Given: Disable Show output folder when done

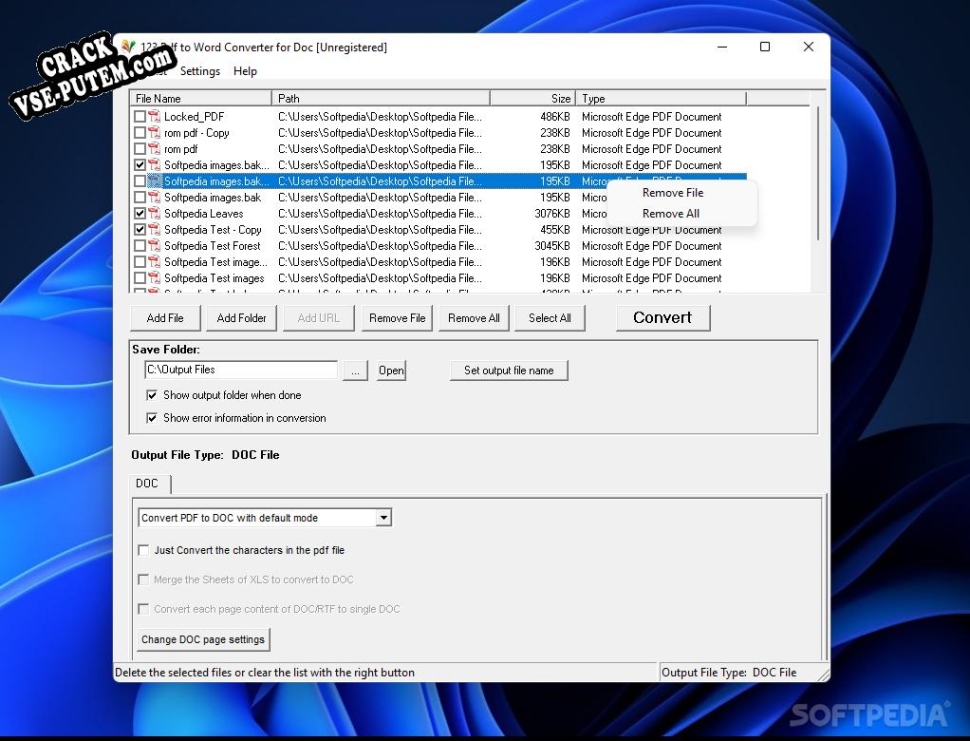Looking at the screenshot, I should [152, 395].
